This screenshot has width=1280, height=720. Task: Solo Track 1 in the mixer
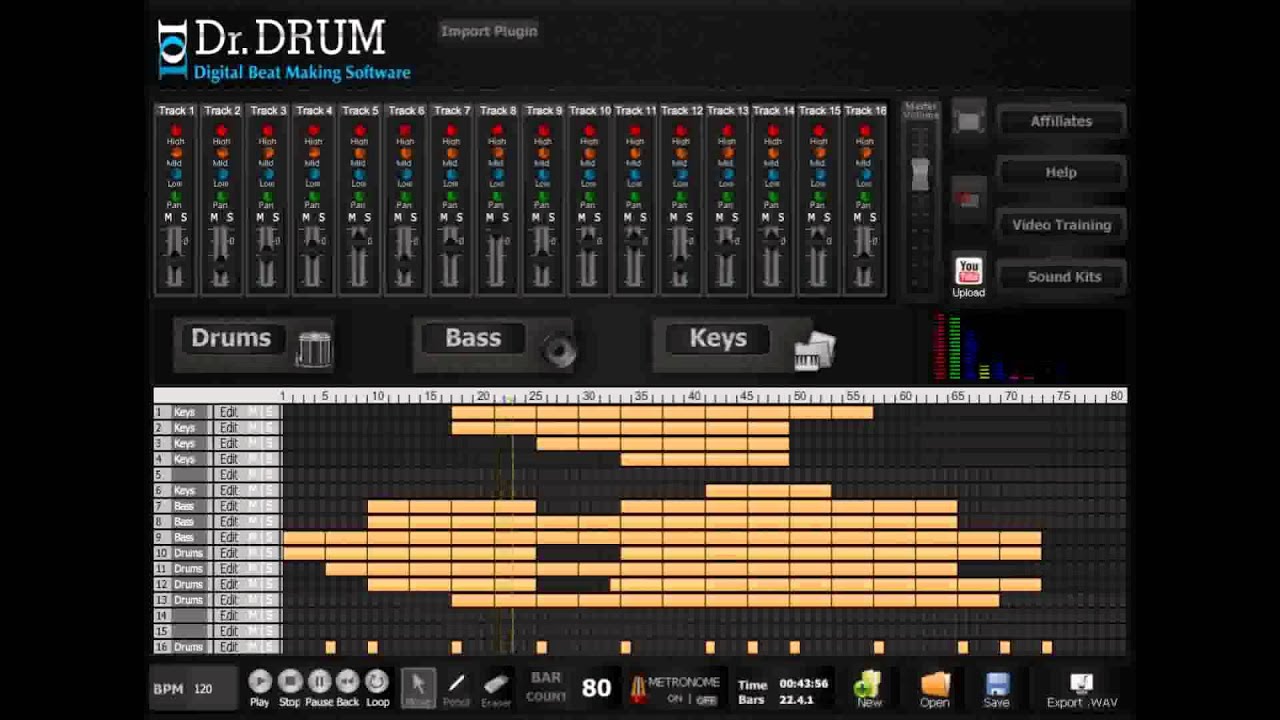pyautogui.click(x=184, y=218)
